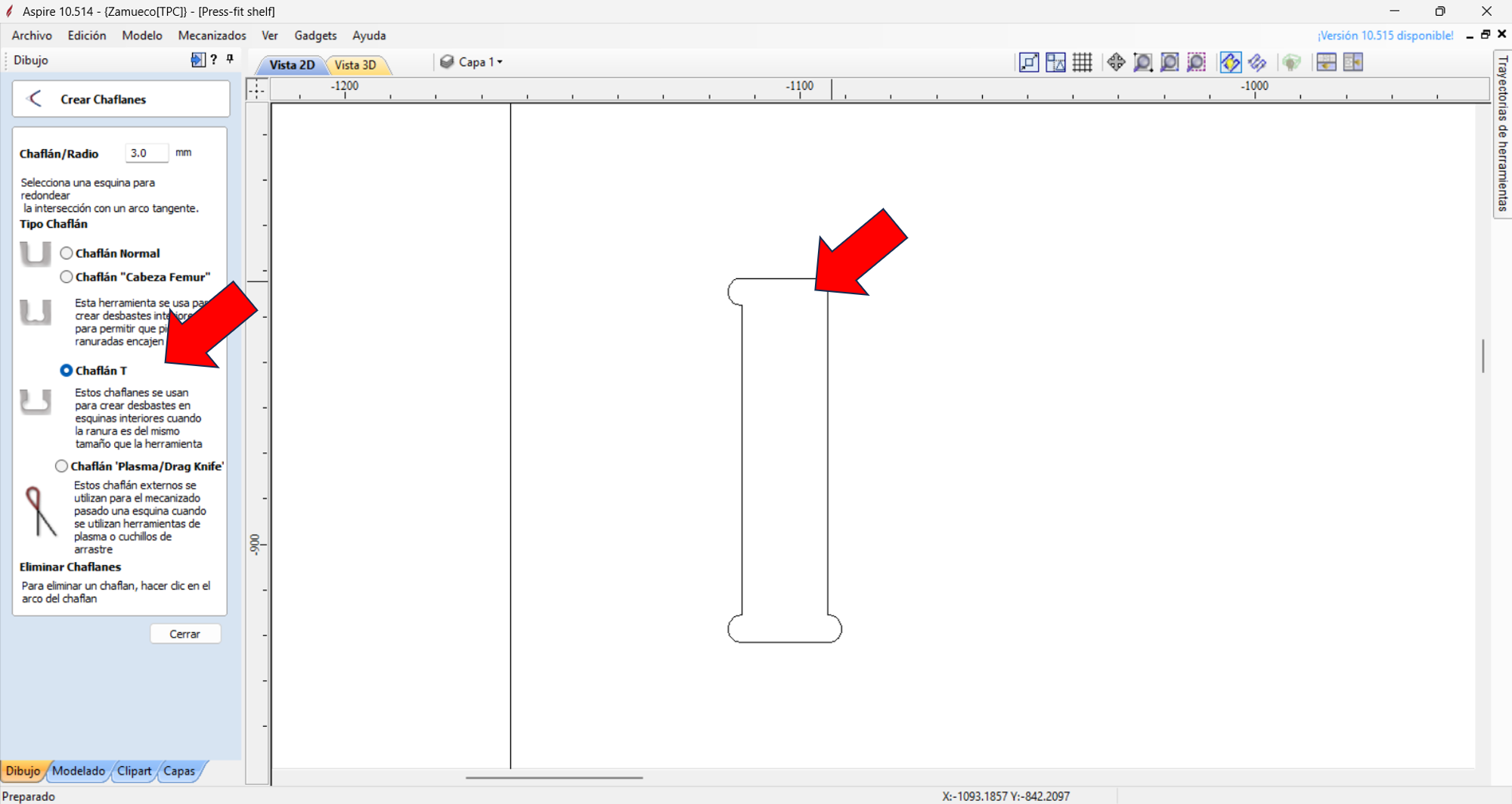1512x804 pixels.
Task: Click the X/Y coordinate readout in status bar
Action: (x=1005, y=796)
